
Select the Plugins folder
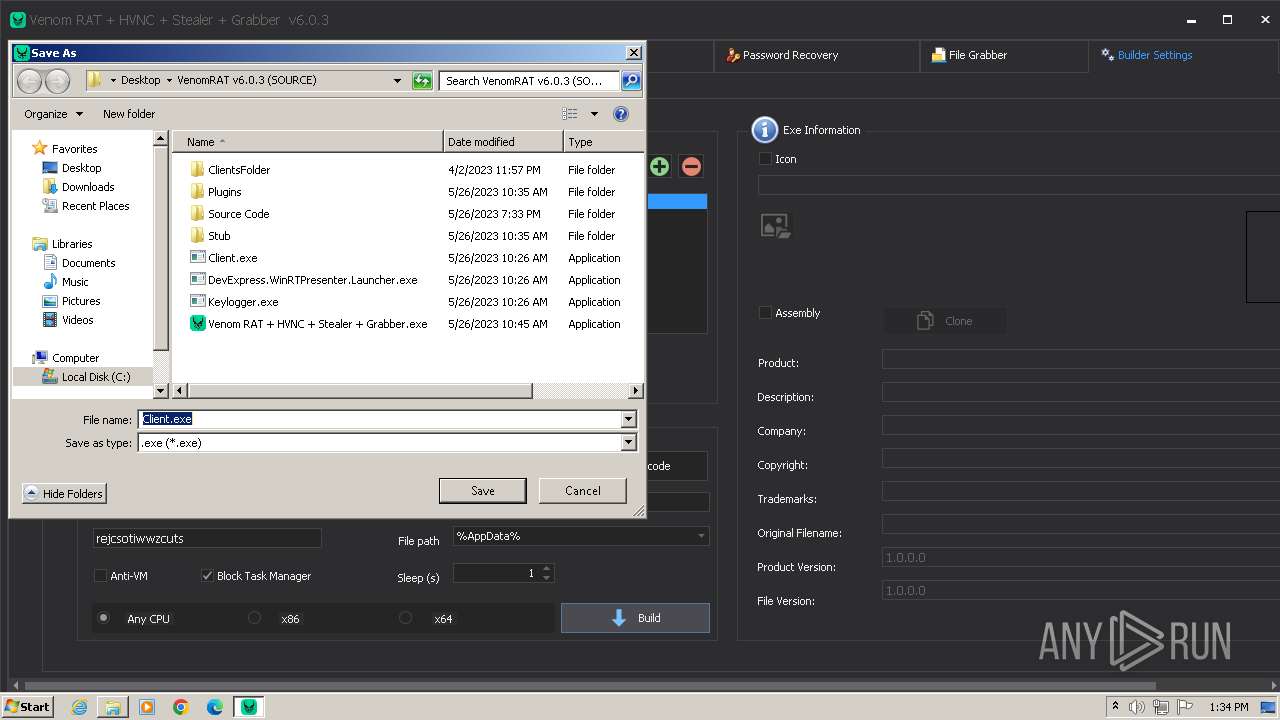point(224,192)
